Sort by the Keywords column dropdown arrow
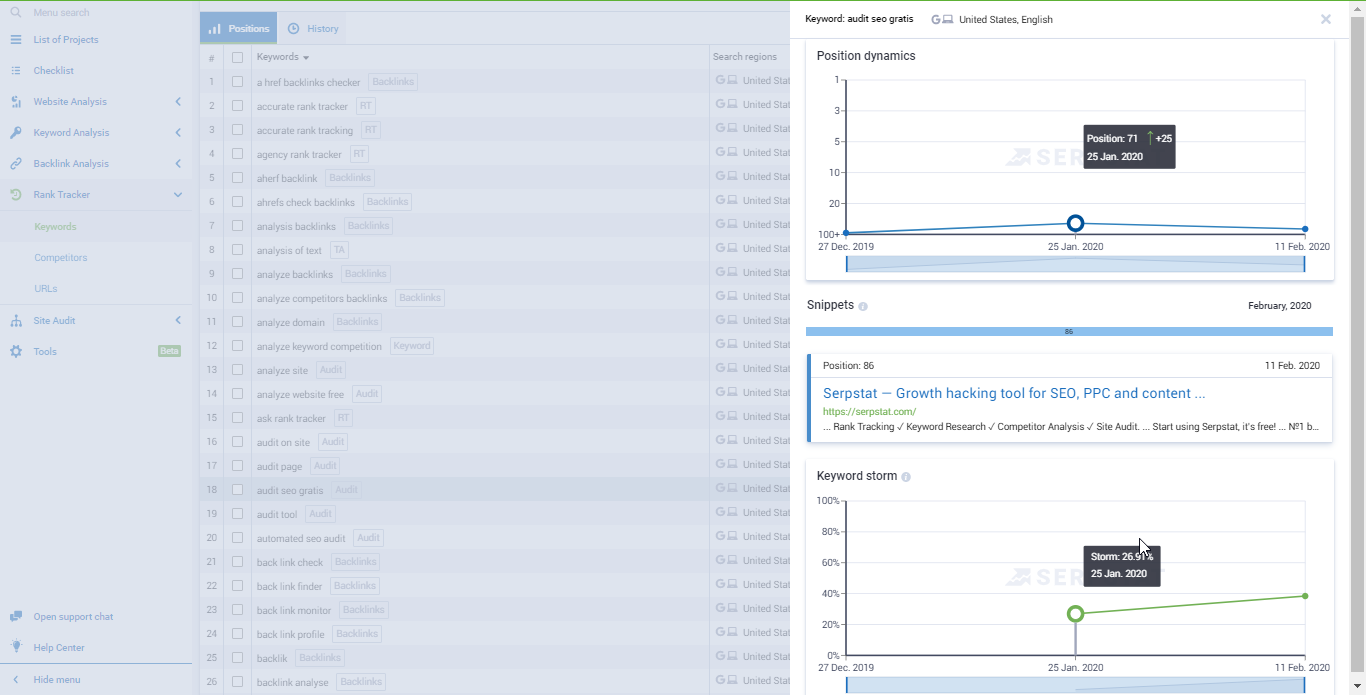 coord(306,58)
